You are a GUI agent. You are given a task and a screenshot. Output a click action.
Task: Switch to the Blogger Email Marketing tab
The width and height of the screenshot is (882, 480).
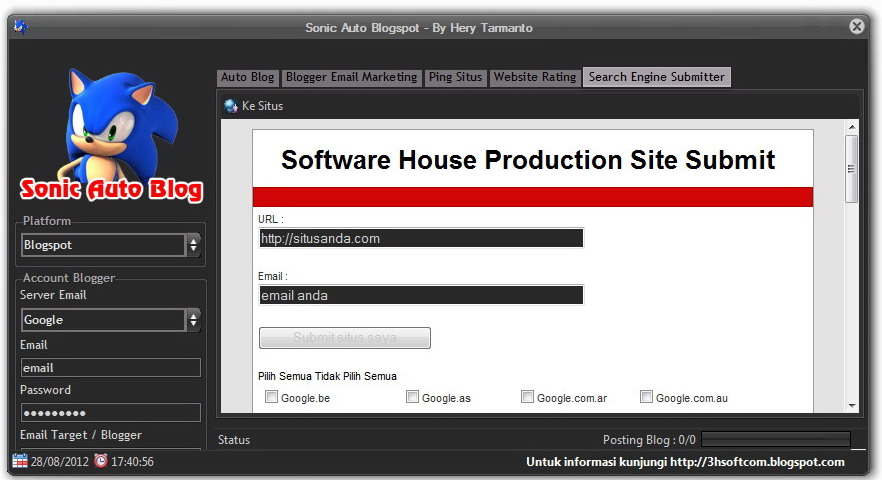click(352, 77)
